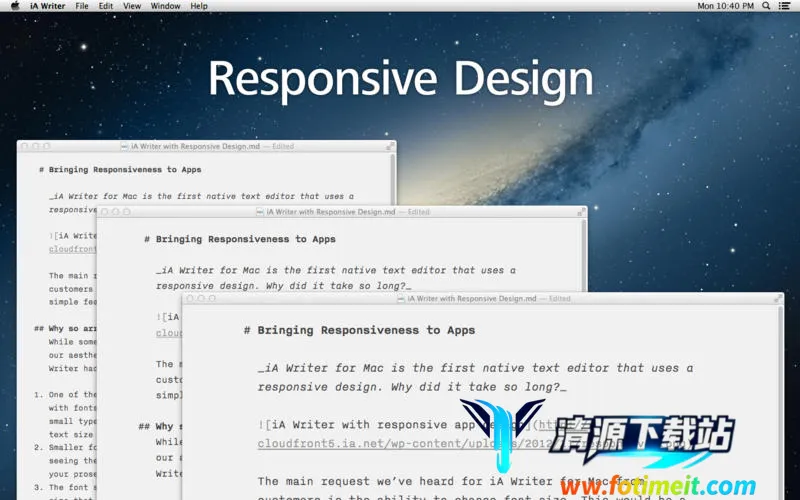This screenshot has height=500, width=800.
Task: Enter full screen on the middle window
Action: [580, 212]
